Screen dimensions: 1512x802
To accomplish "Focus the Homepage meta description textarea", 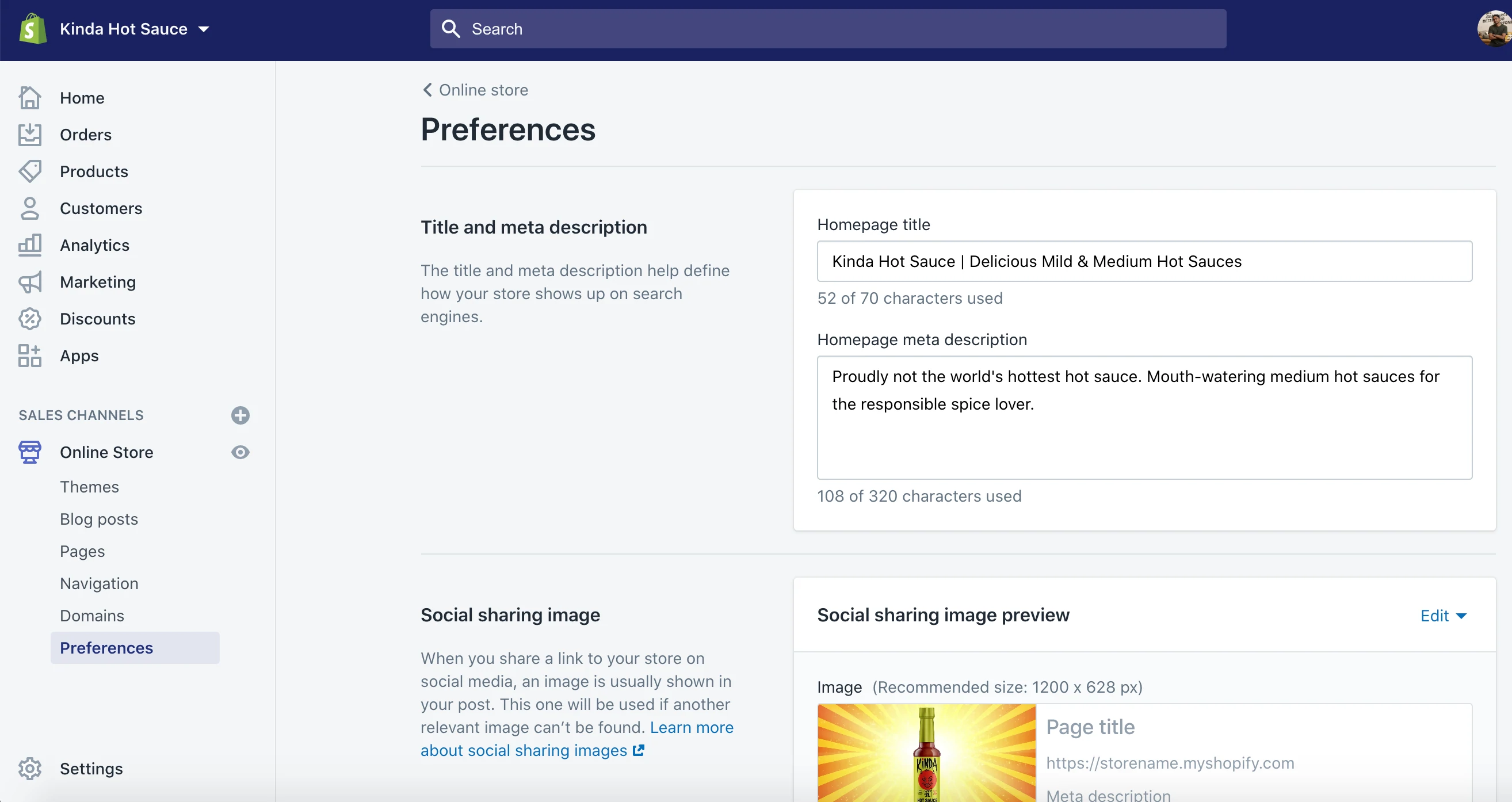I will click(1144, 418).
